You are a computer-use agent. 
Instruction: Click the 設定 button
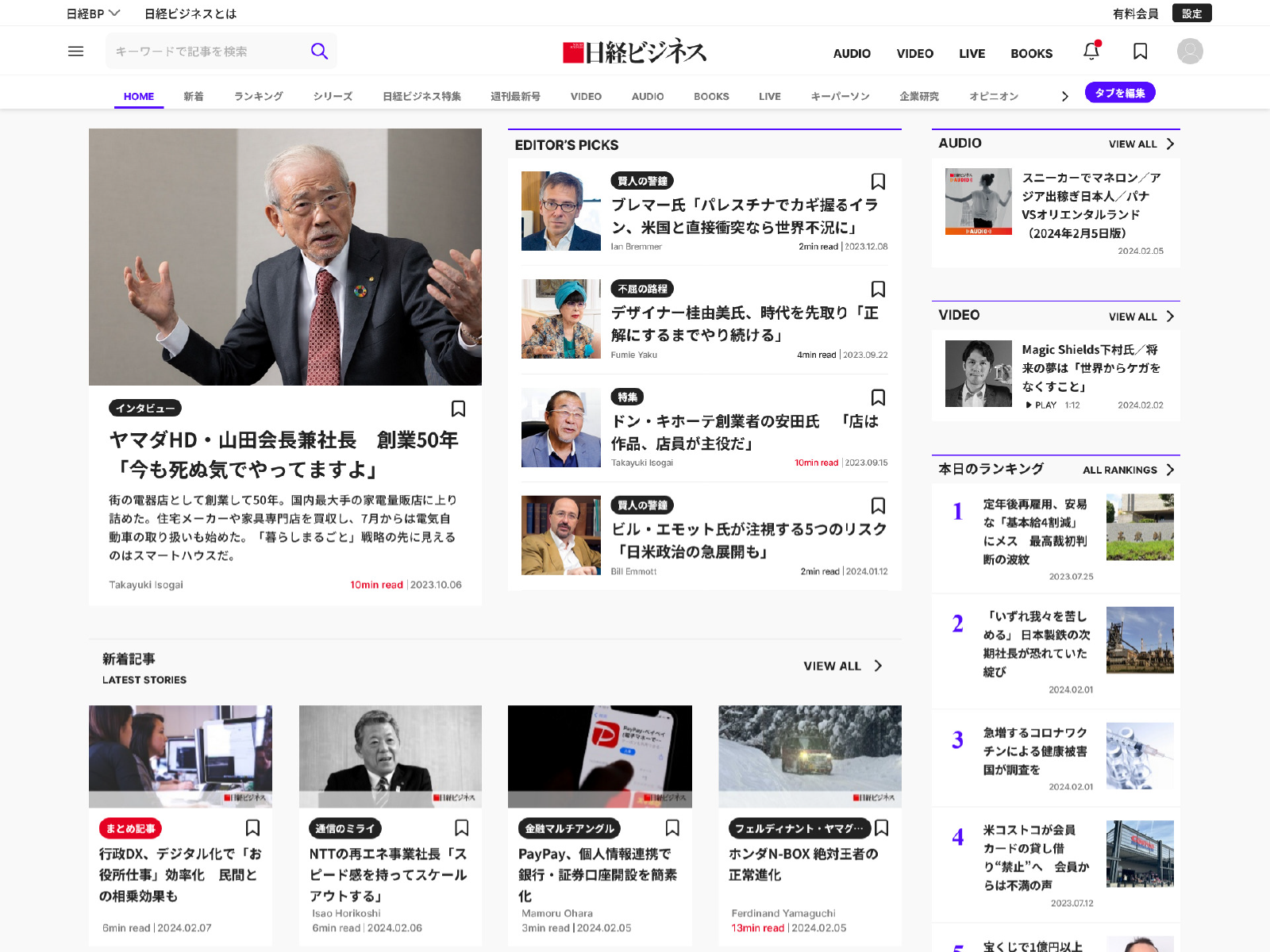point(1191,13)
